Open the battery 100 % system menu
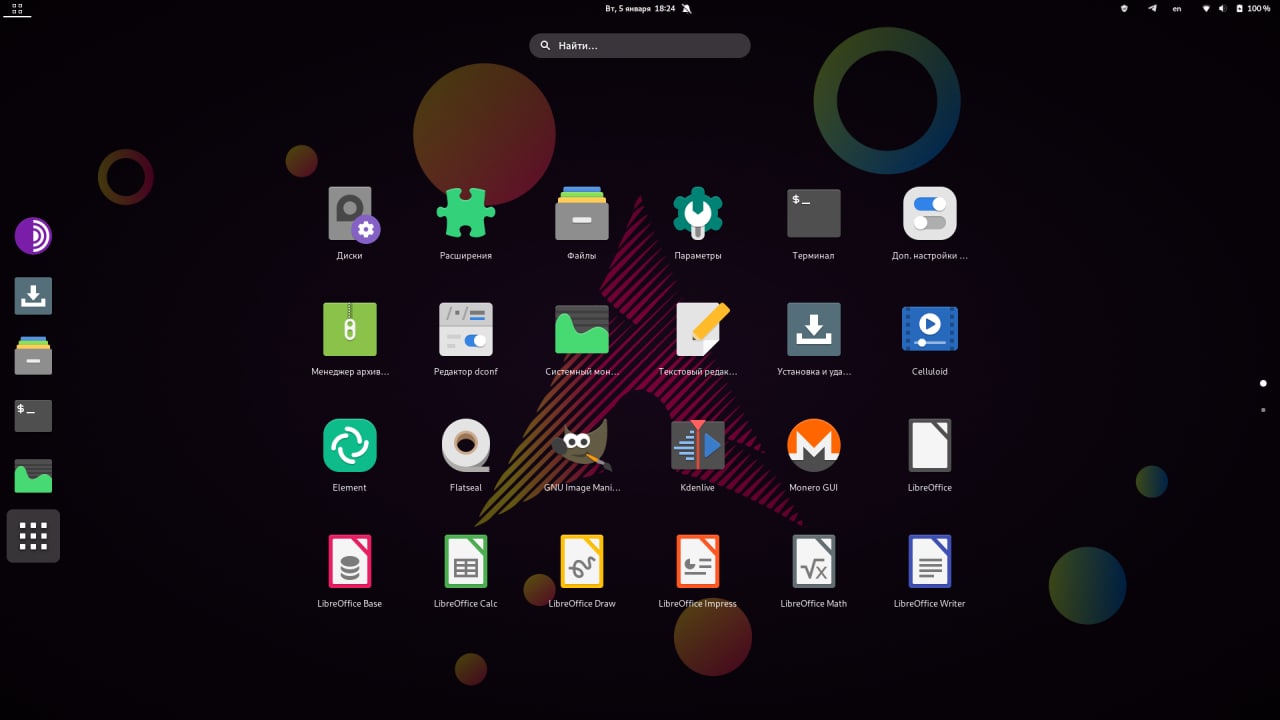Viewport: 1280px width, 720px height. pos(1253,8)
